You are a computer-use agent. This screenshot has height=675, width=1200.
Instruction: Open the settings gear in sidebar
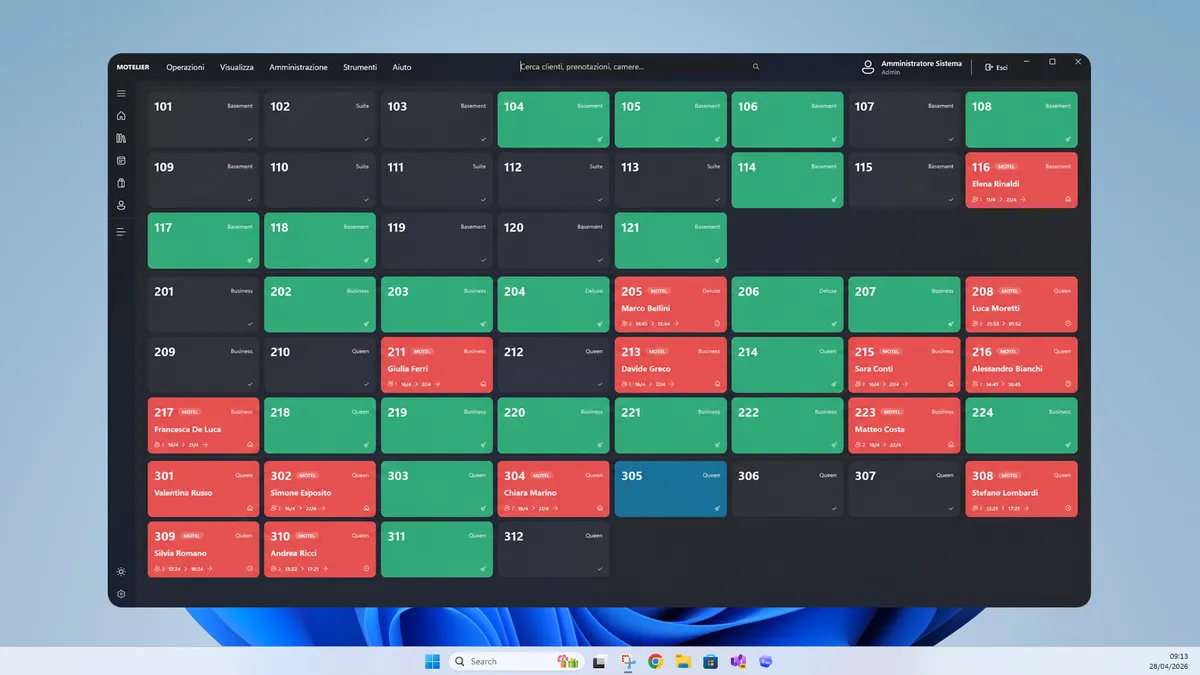point(121,594)
